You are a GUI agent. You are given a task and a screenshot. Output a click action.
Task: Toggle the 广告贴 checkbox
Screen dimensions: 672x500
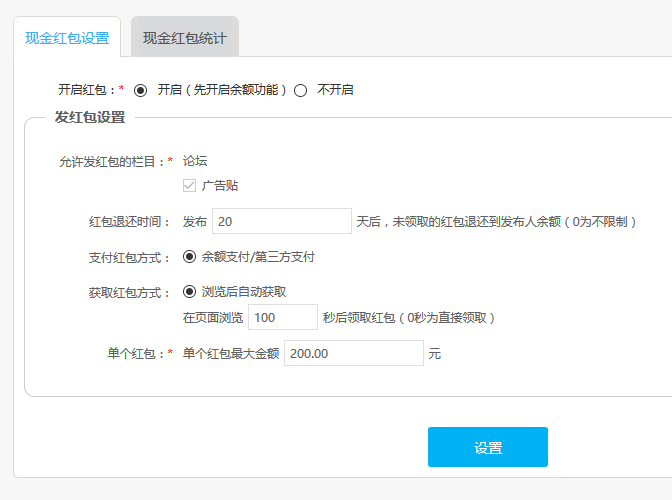point(189,186)
